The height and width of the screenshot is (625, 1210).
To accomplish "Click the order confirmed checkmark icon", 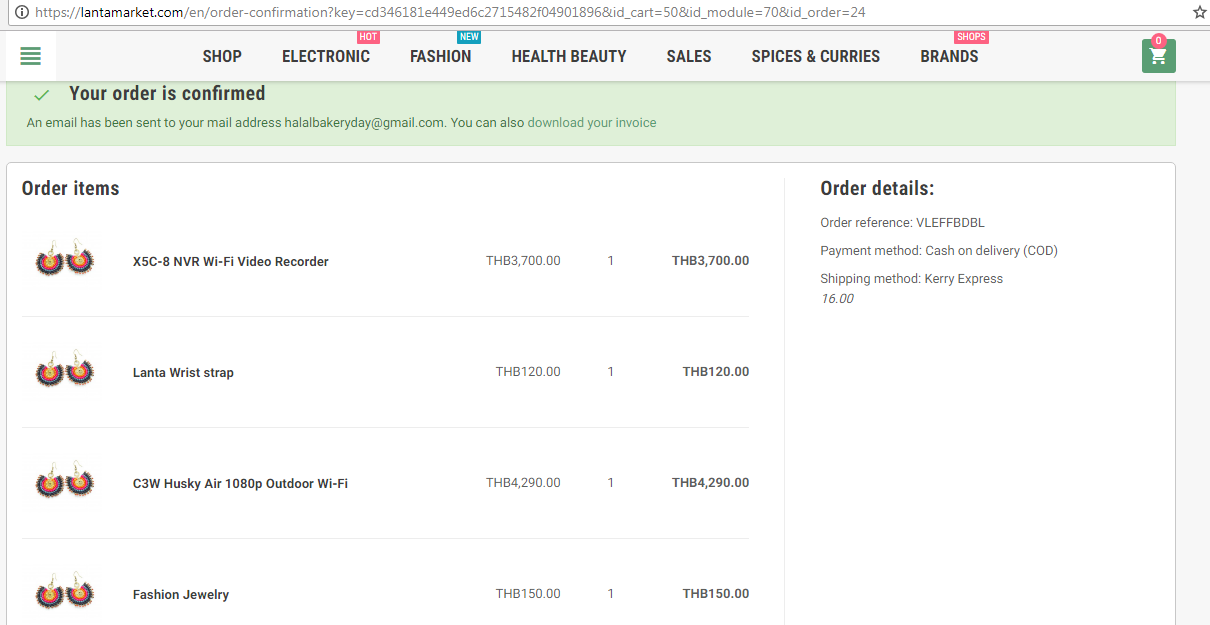I will click(x=41, y=95).
